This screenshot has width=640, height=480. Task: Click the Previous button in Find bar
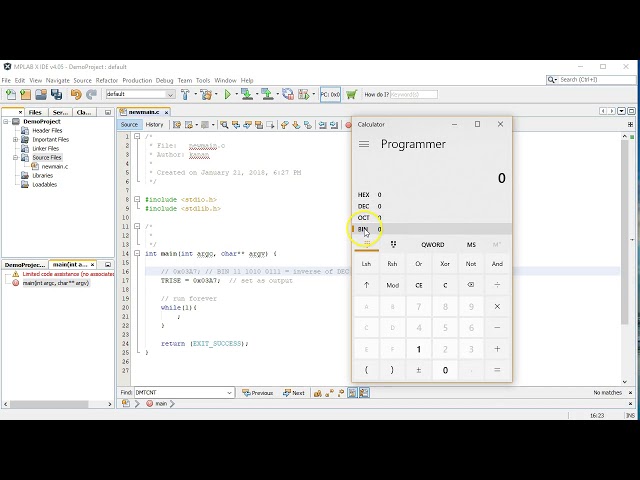258,393
